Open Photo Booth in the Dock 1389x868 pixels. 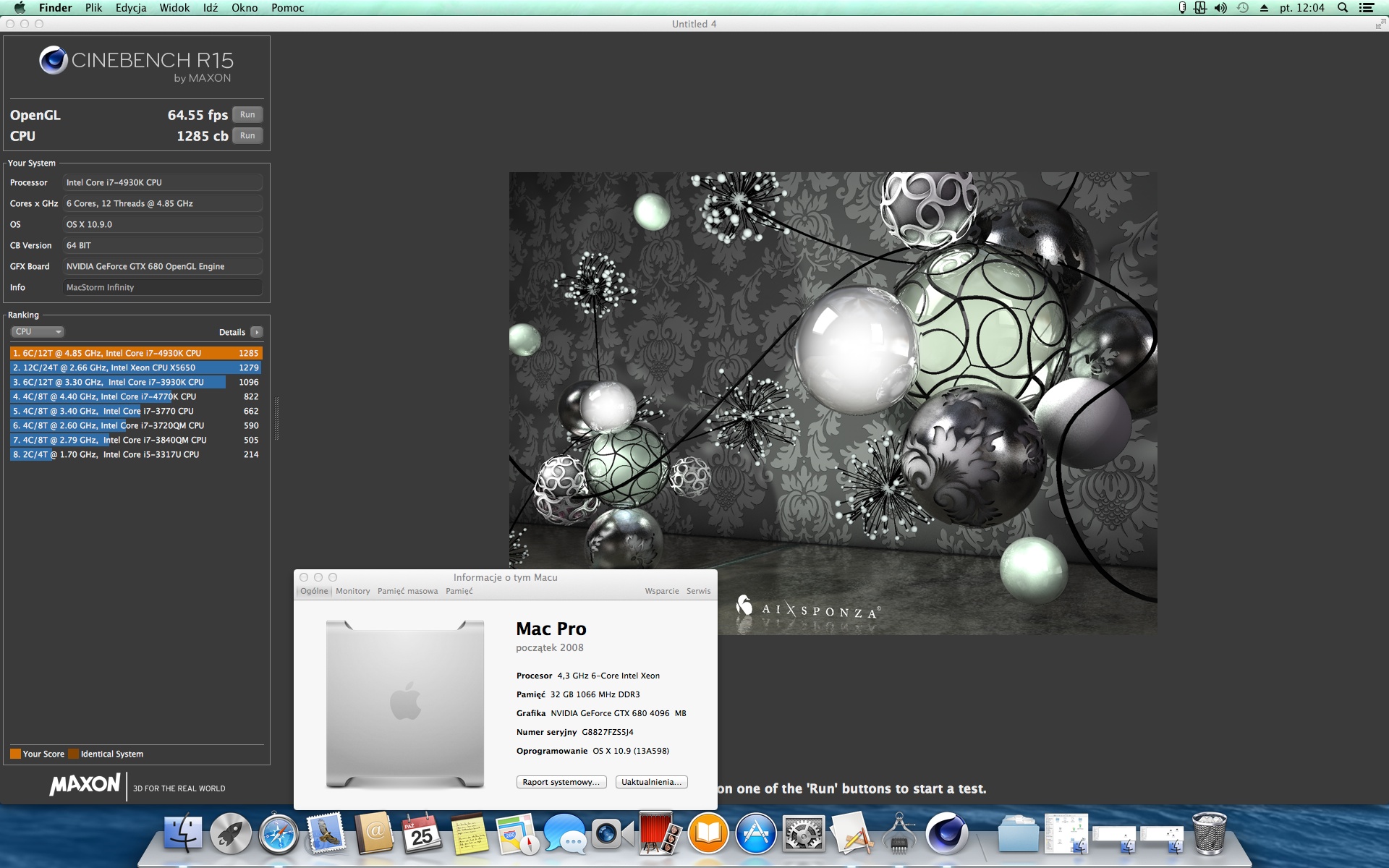pos(660,834)
